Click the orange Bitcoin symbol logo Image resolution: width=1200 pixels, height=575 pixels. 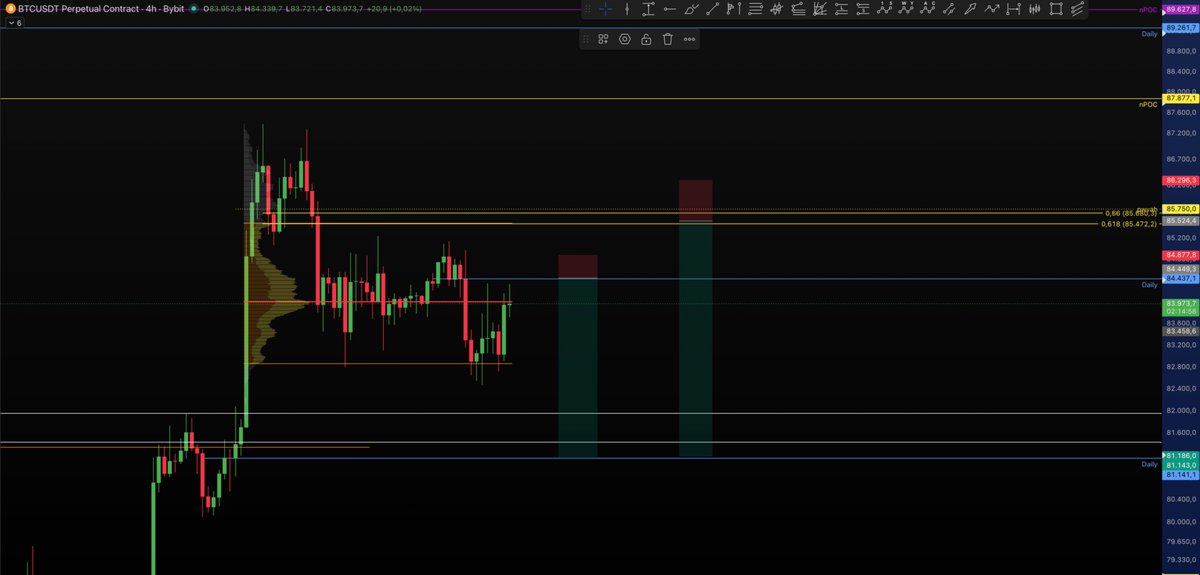9,8
